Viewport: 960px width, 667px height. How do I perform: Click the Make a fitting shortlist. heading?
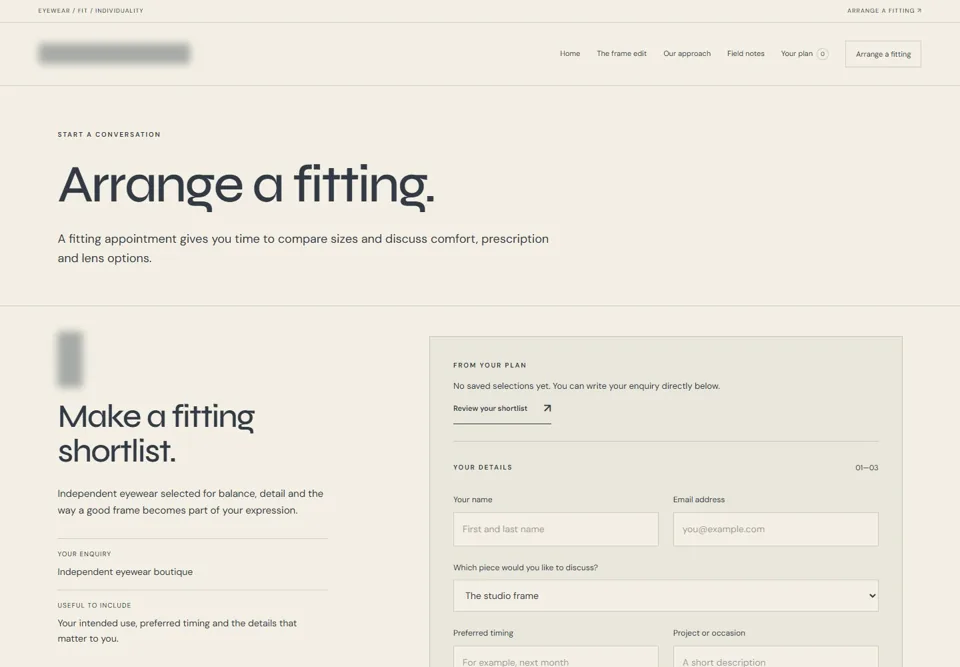click(x=156, y=434)
